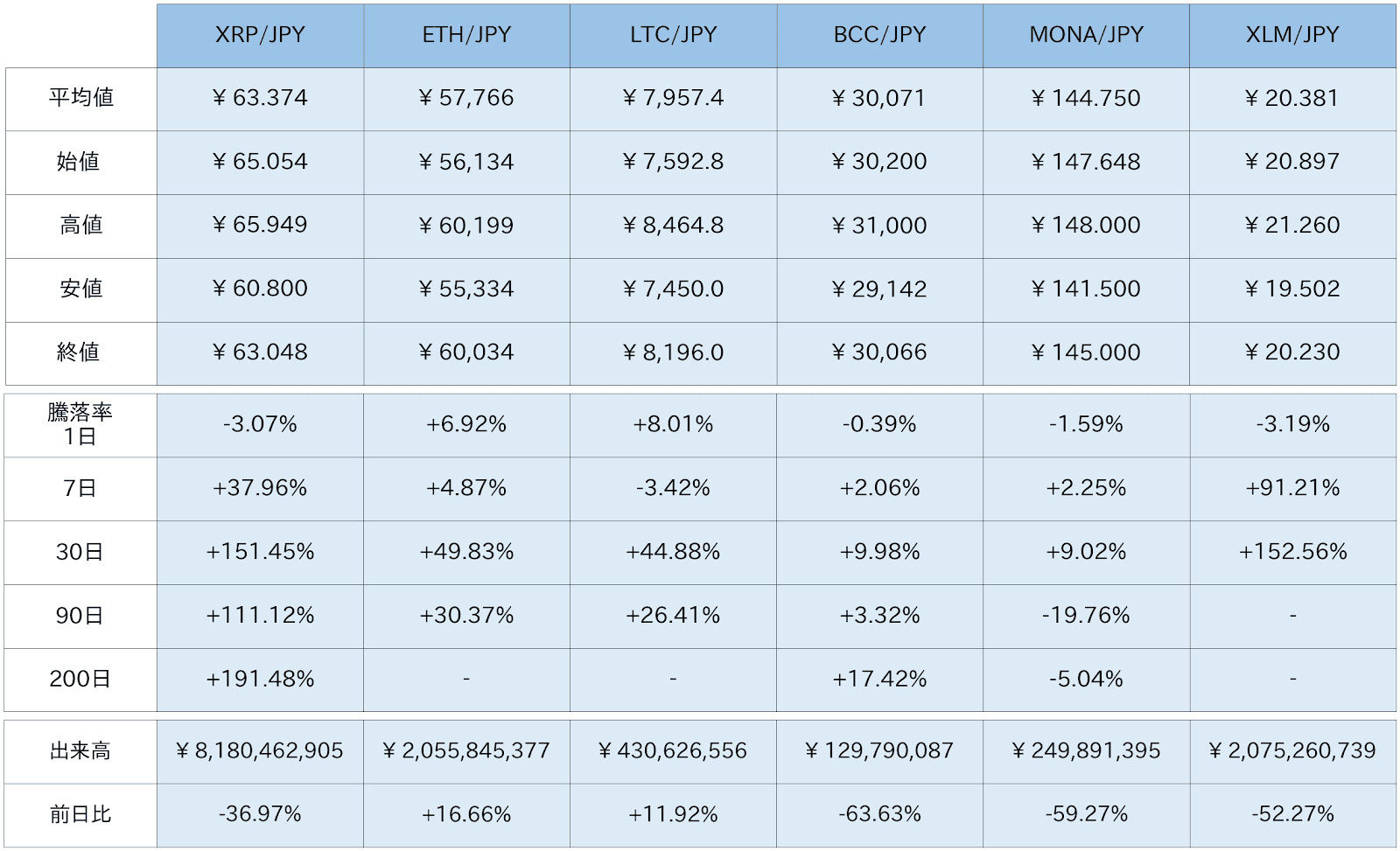Click MONA 90-day -19.76% cell
Image resolution: width=1400 pixels, height=851 pixels.
(x=1086, y=616)
